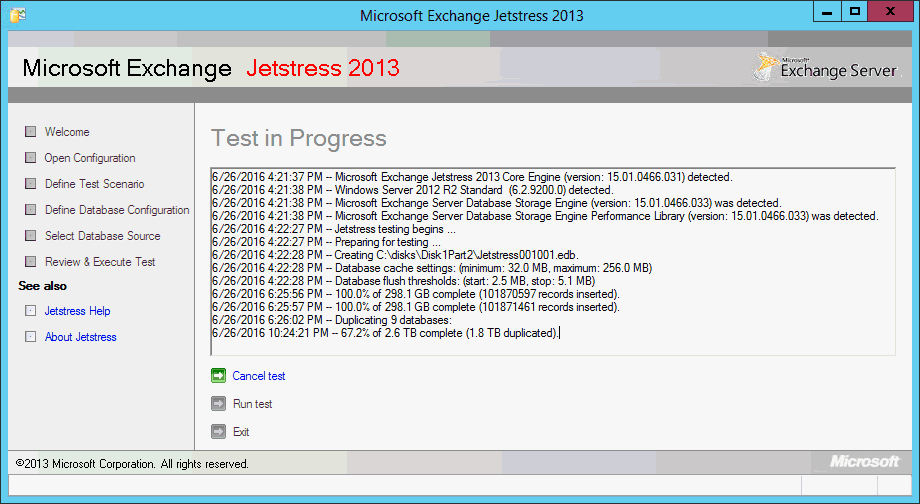Click the bullet icon beside Review & Execute Test

31,262
